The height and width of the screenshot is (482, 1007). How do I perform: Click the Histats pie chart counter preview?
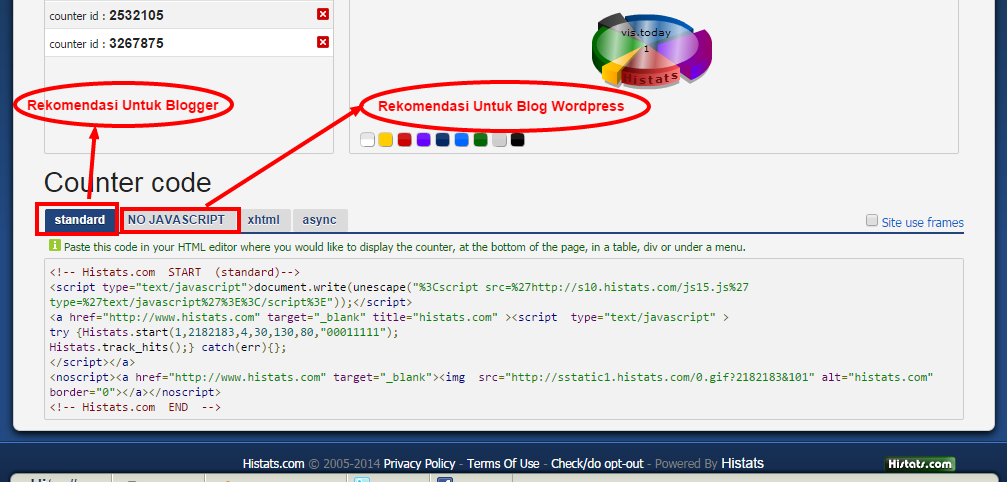(651, 49)
